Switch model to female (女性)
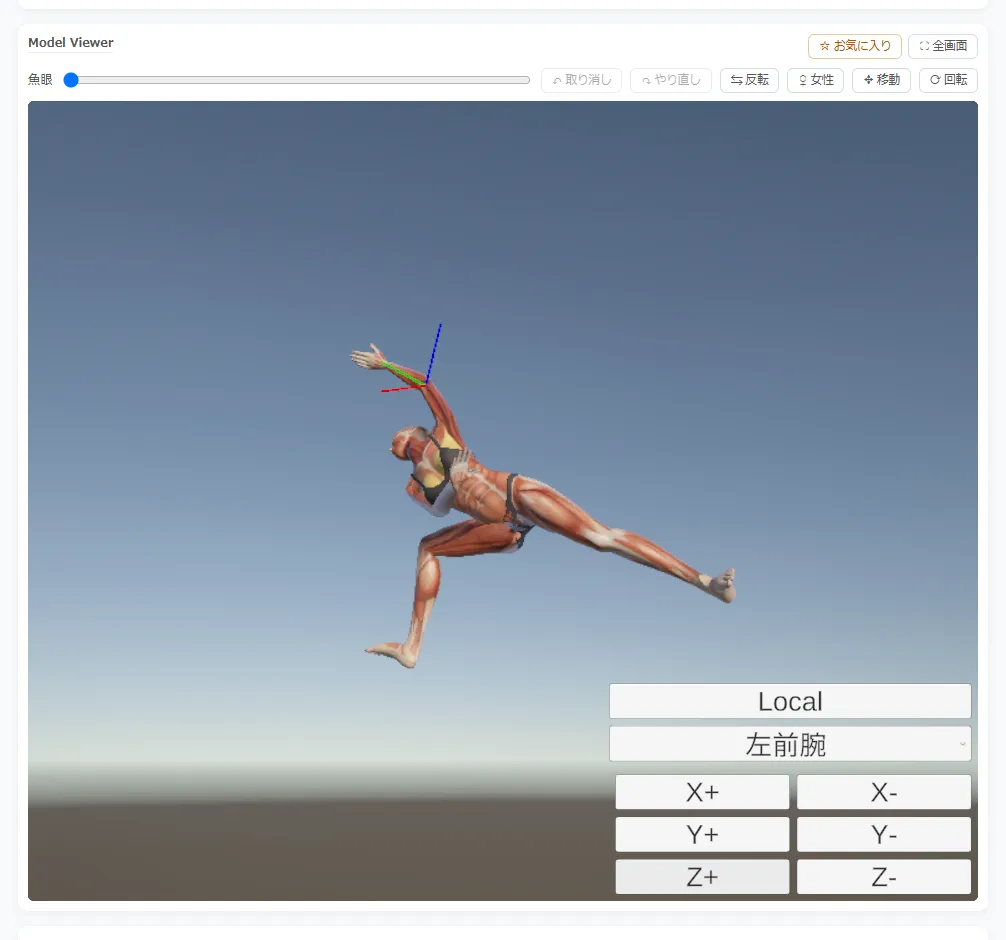This screenshot has width=1006, height=940. point(815,80)
